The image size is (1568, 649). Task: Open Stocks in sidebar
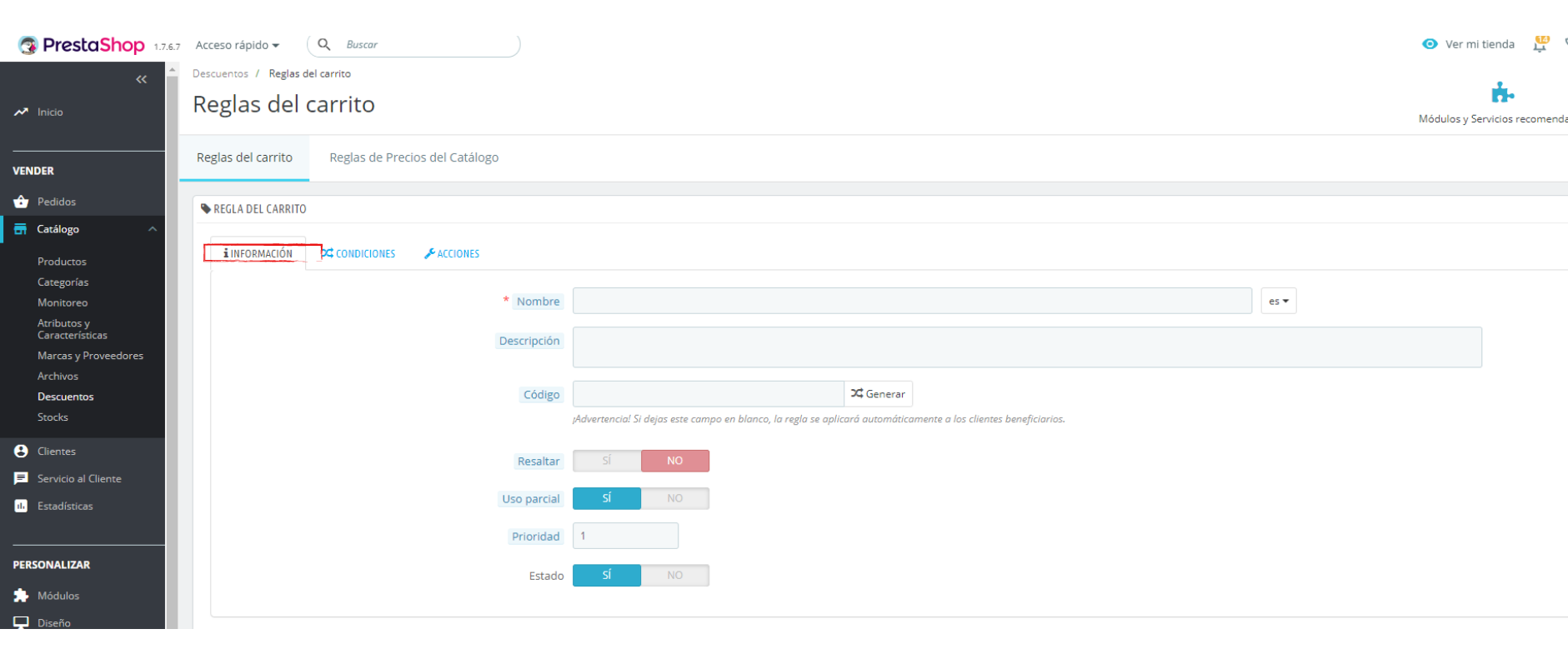pyautogui.click(x=53, y=417)
